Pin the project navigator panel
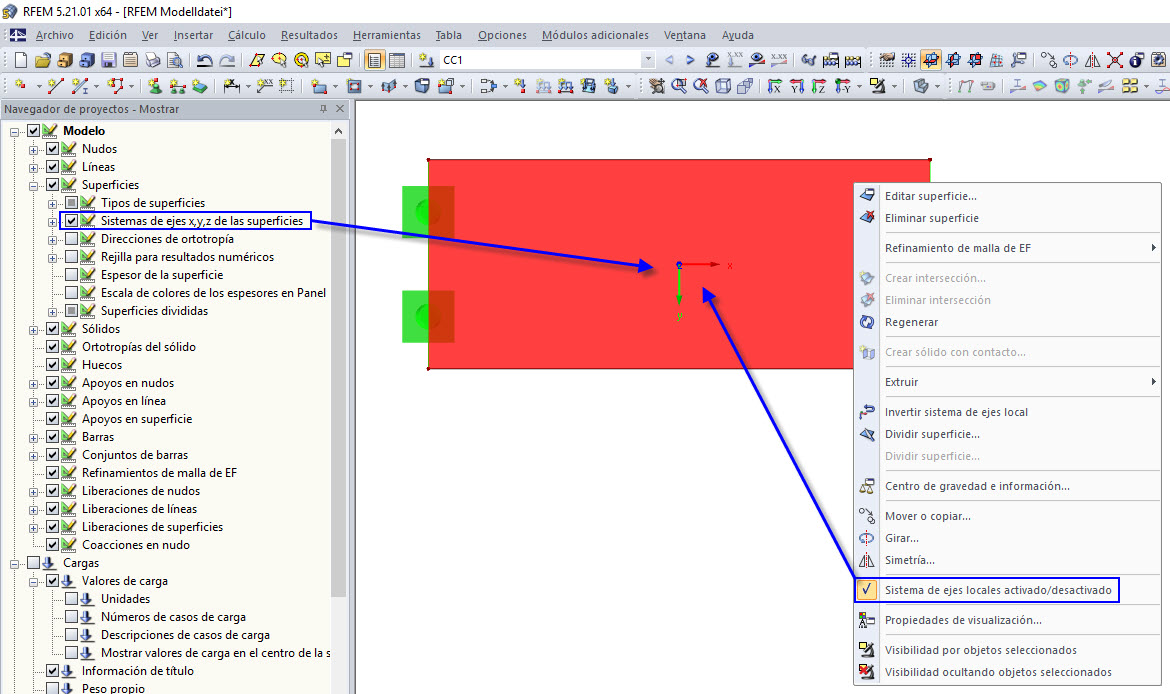 pyautogui.click(x=323, y=109)
